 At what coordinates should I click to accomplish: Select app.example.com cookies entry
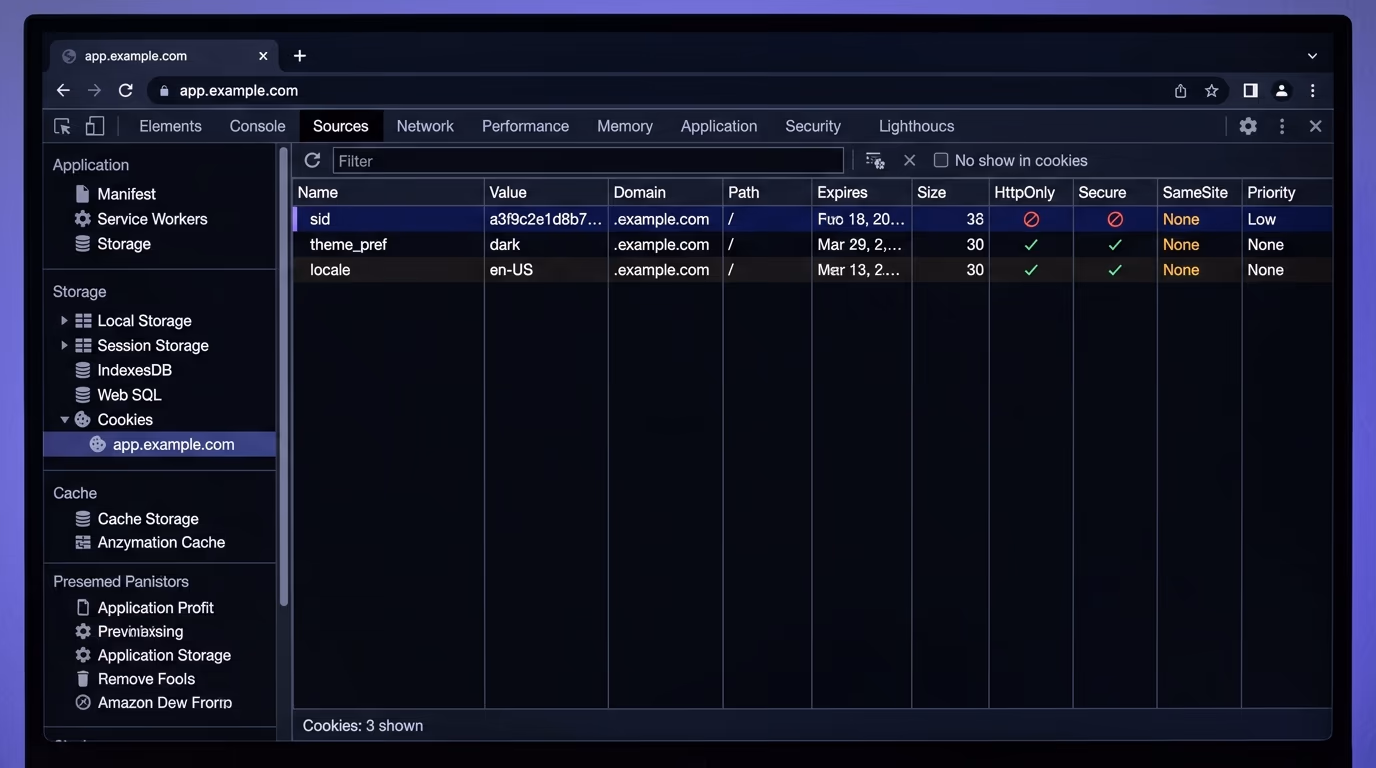coord(160,444)
